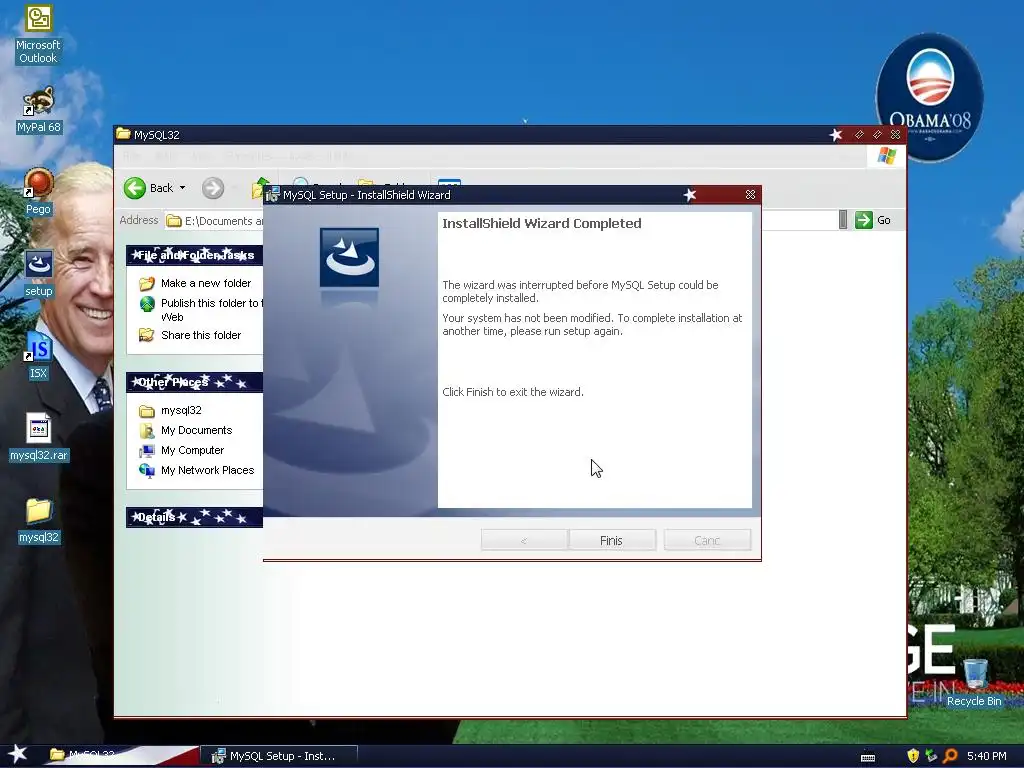The width and height of the screenshot is (1024, 768).
Task: Click the orange magnifier tray icon
Action: coord(950,756)
